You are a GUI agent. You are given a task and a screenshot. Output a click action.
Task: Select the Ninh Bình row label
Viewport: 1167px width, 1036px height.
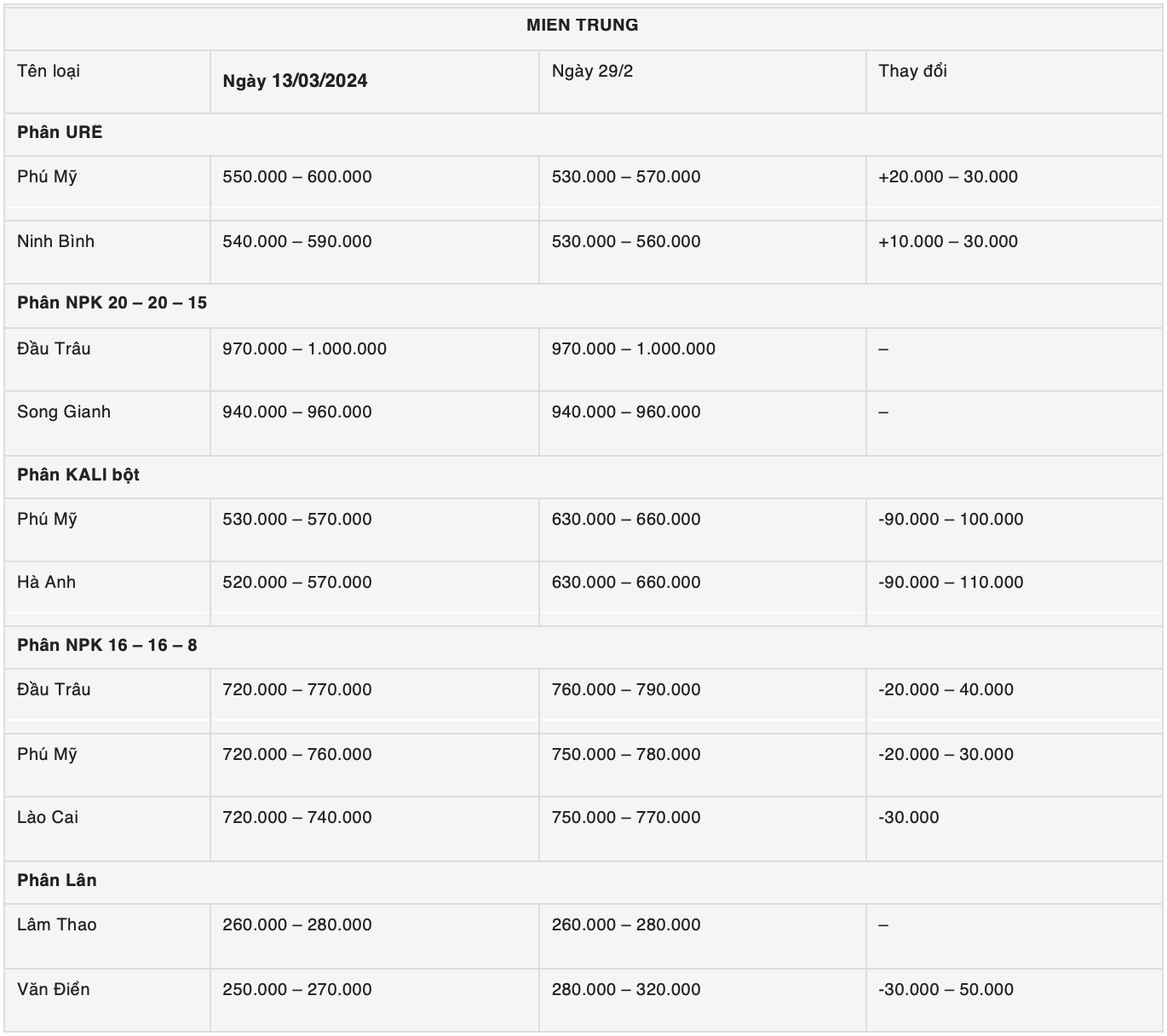[x=55, y=242]
